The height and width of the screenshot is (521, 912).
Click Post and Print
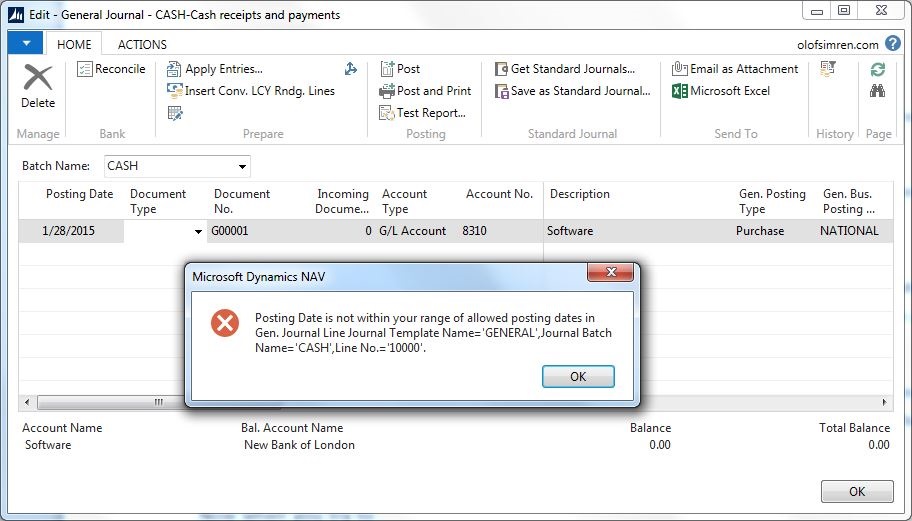click(x=425, y=91)
